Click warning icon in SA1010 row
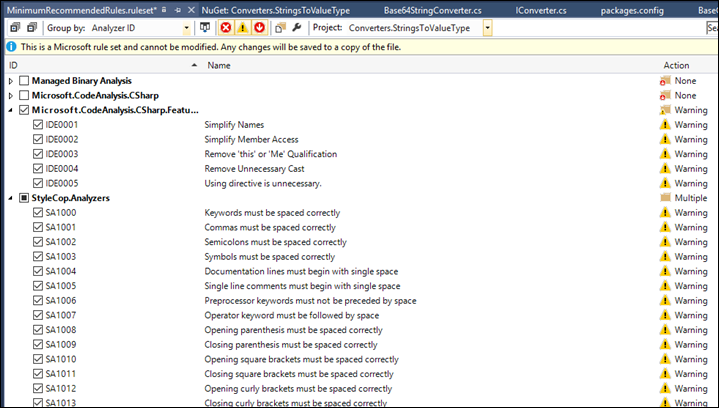 click(665, 359)
